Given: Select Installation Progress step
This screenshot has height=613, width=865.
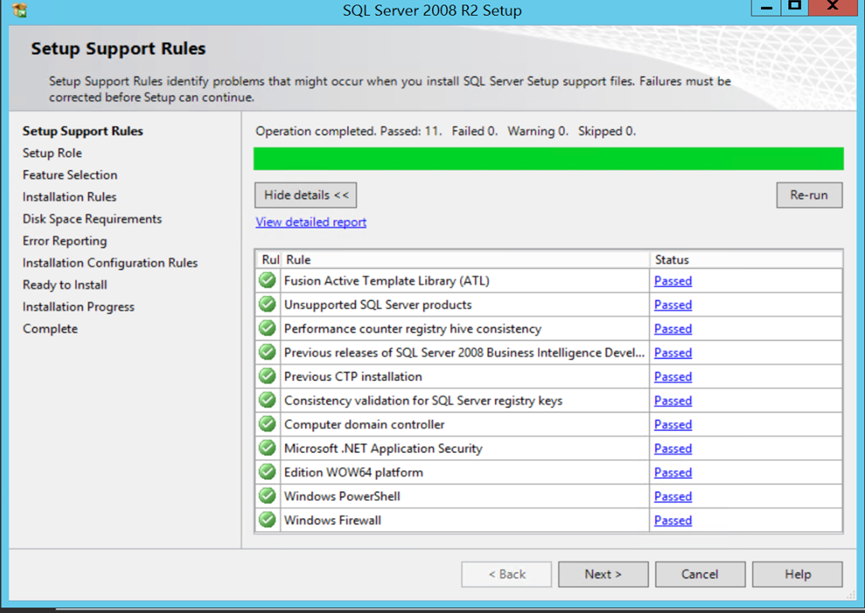Looking at the screenshot, I should [x=78, y=307].
